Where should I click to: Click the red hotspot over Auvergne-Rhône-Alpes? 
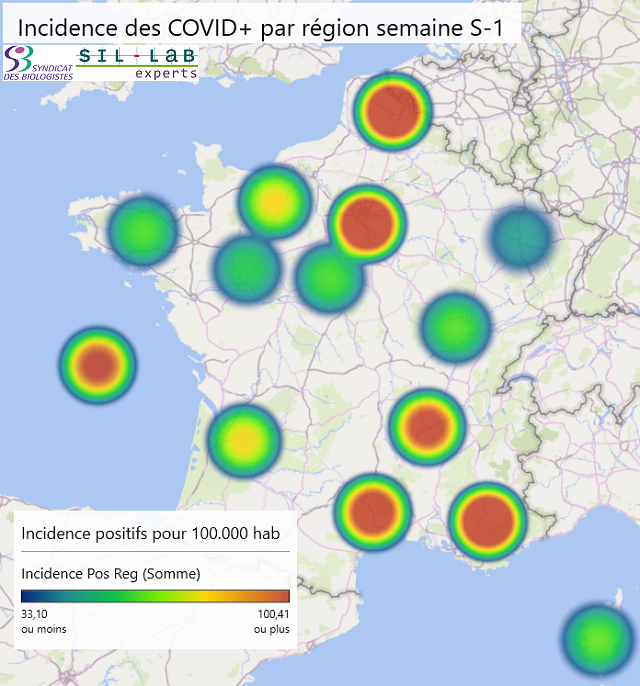[428, 427]
